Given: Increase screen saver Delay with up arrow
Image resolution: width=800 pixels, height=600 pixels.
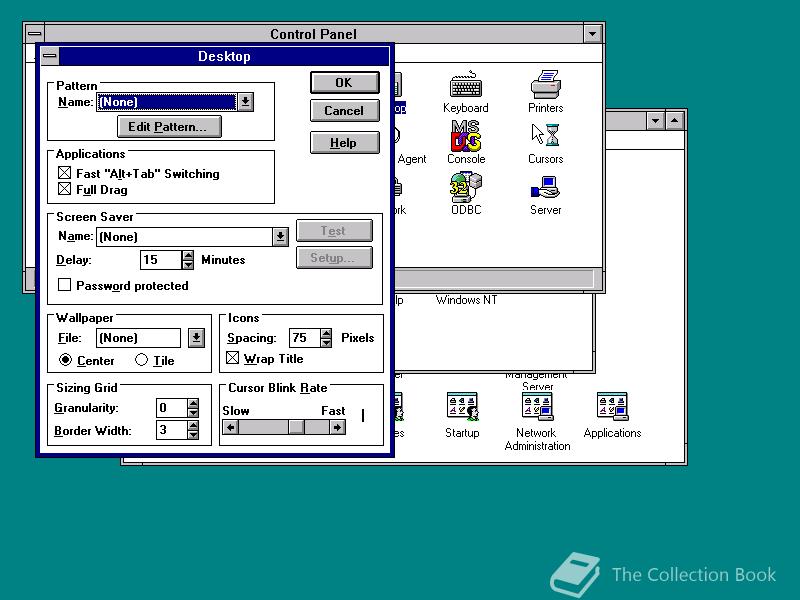Looking at the screenshot, I should pyautogui.click(x=188, y=255).
